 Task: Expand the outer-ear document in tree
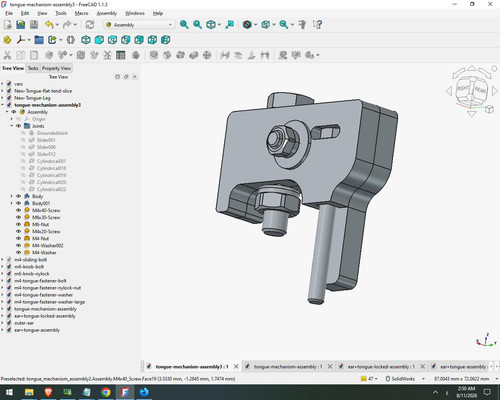(3, 323)
